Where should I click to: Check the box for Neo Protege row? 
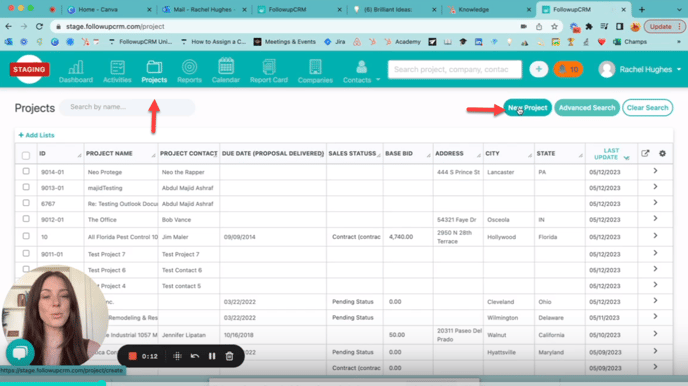[26, 171]
